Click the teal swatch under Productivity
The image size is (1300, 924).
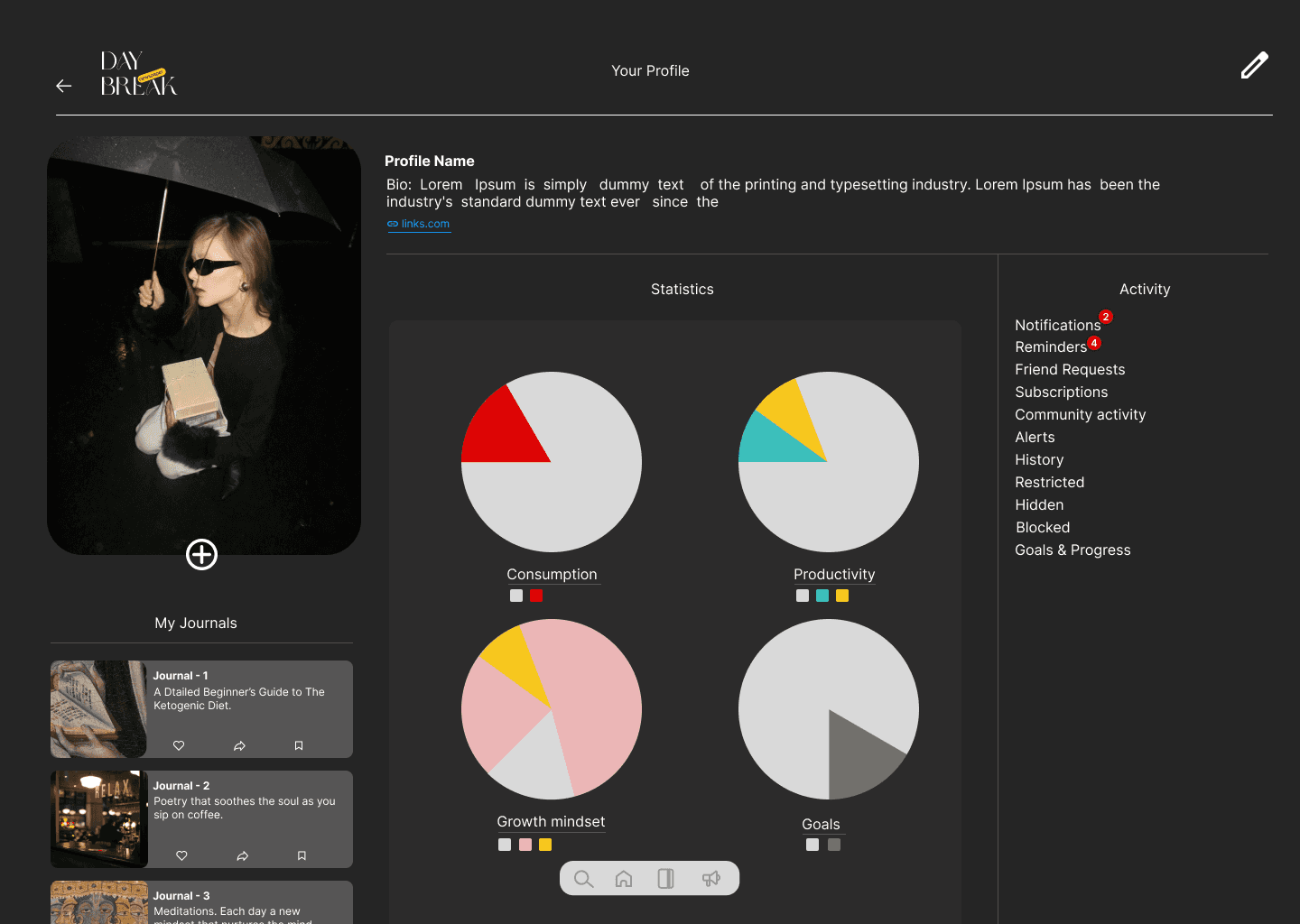[822, 596]
